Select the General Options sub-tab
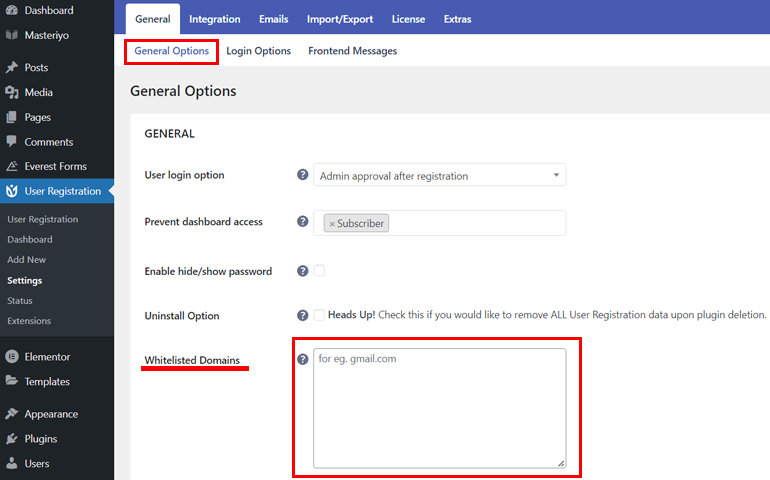The image size is (770, 480). coord(171,51)
